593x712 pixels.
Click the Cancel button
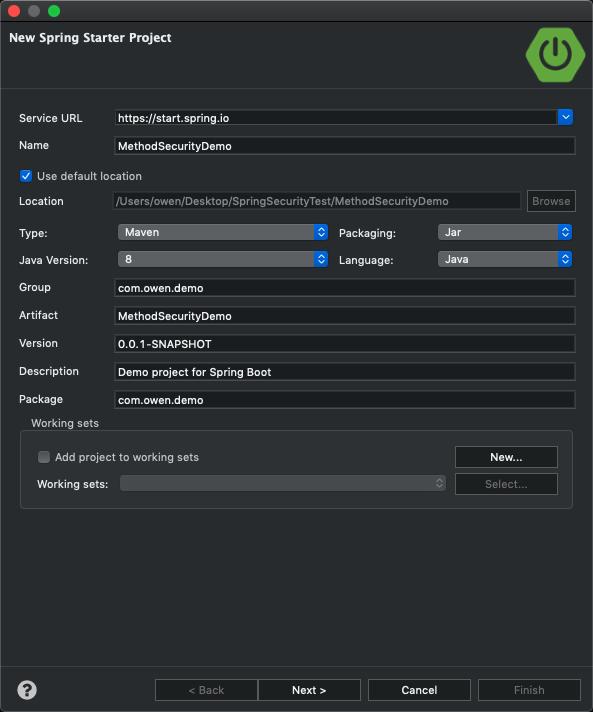pyautogui.click(x=419, y=690)
